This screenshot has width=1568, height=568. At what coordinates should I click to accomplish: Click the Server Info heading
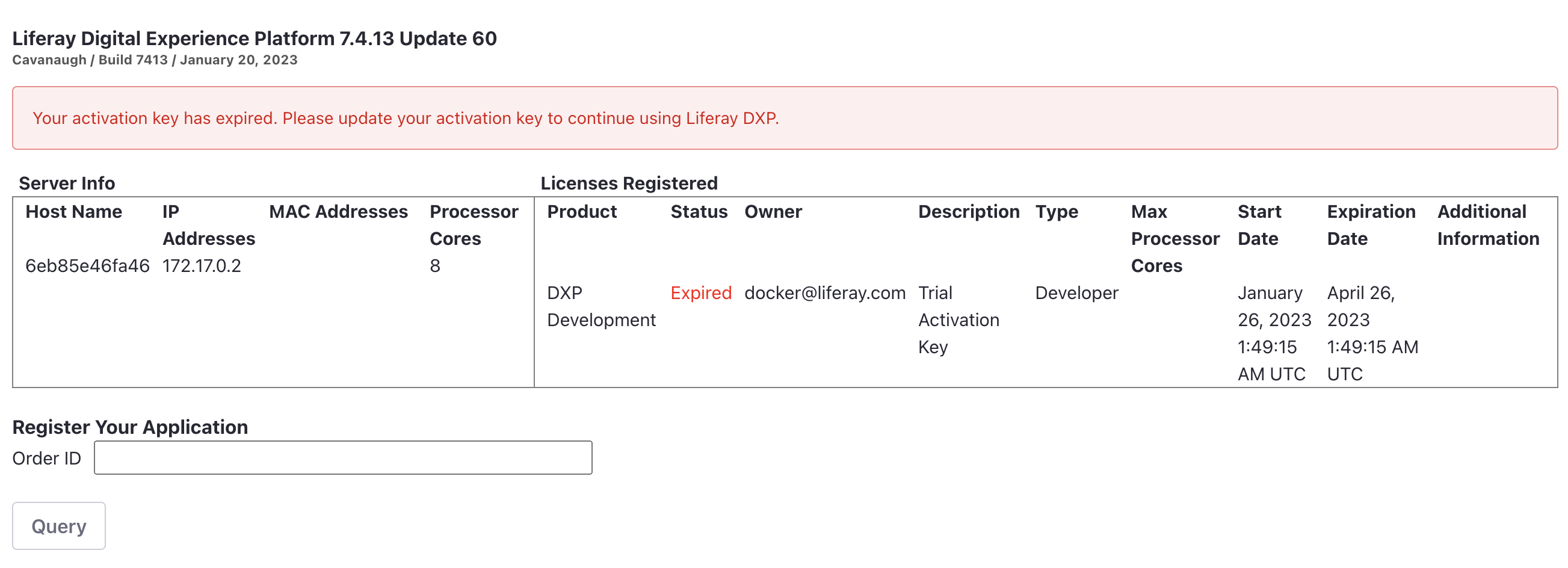(x=67, y=184)
